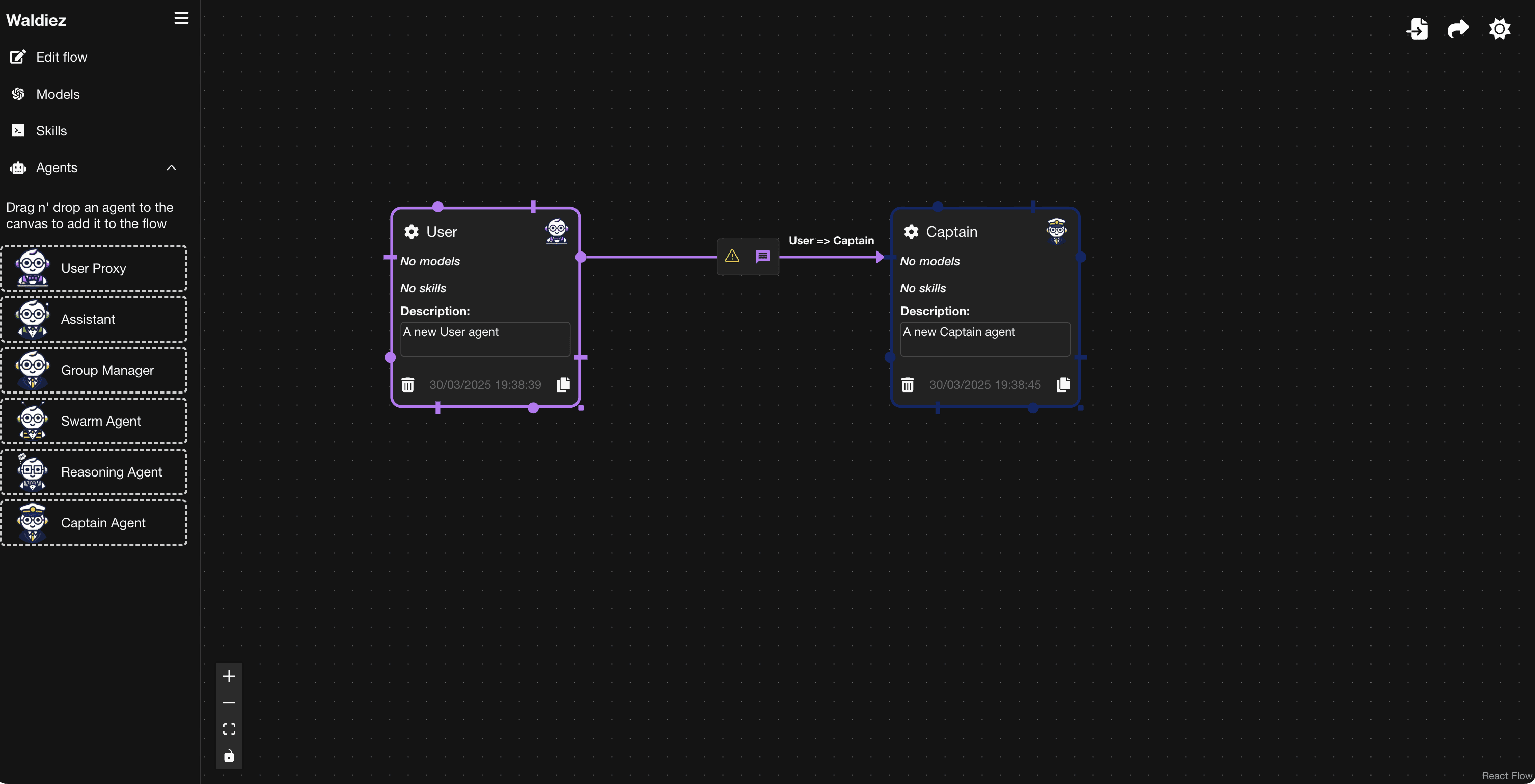Toggle canvas interactivity with the lock icon

pos(229,755)
